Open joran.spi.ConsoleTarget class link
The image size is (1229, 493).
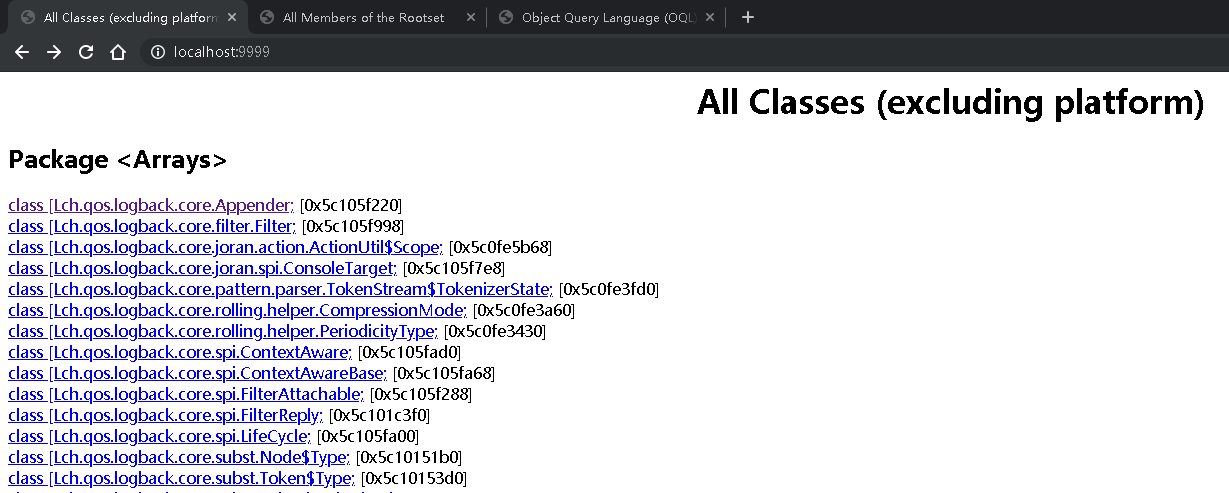[x=202, y=268]
